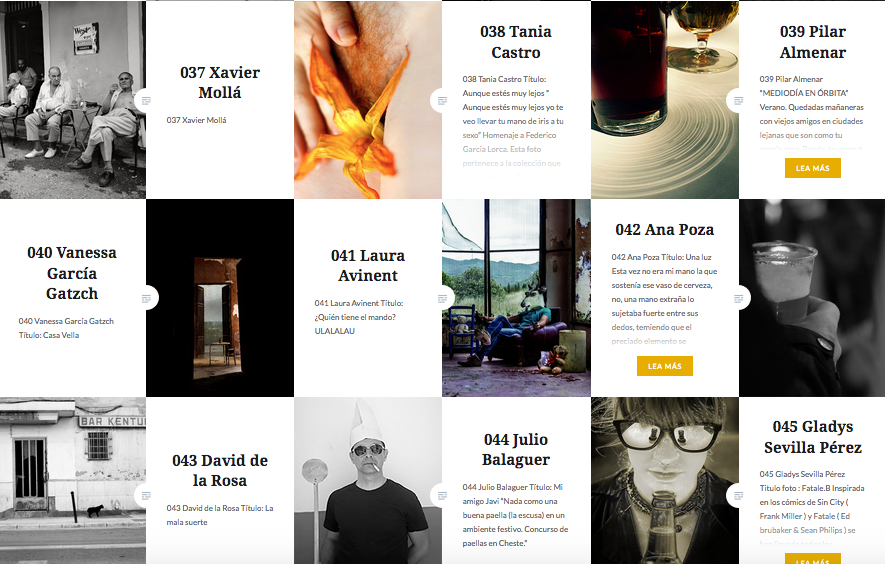
Task: Open the 038 Tania Castro title link
Action: click(515, 42)
